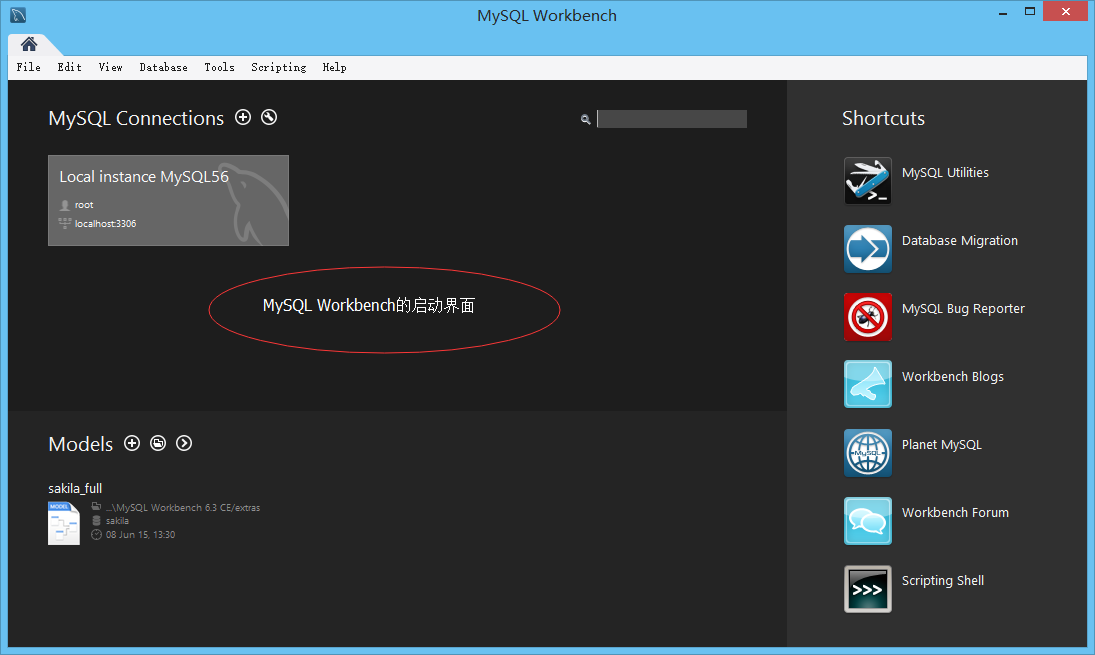Click the 08 Jun 15, 13:30 timestamp
Screen dimensions: 1095x655
[x=140, y=535]
